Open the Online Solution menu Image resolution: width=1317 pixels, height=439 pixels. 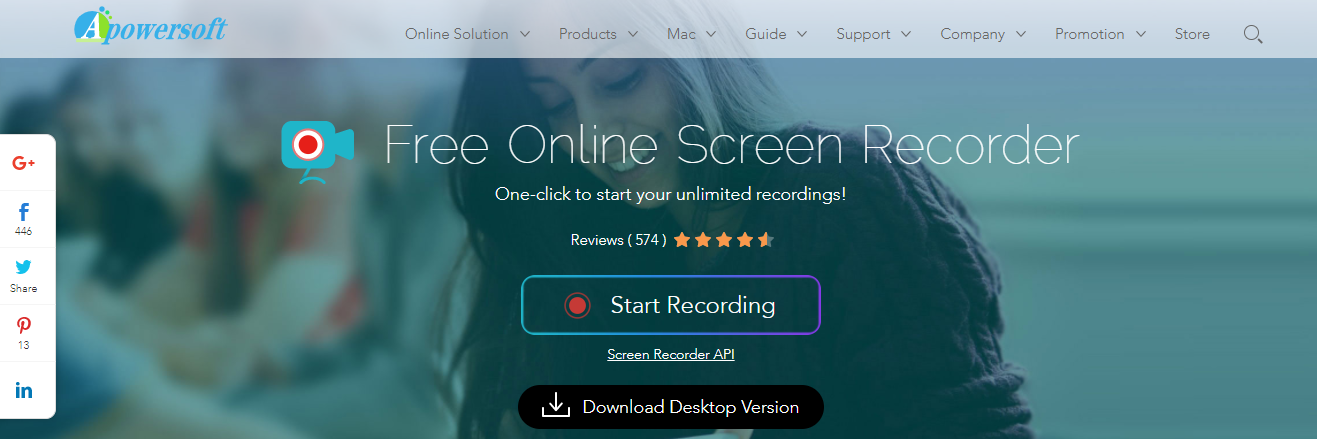457,34
